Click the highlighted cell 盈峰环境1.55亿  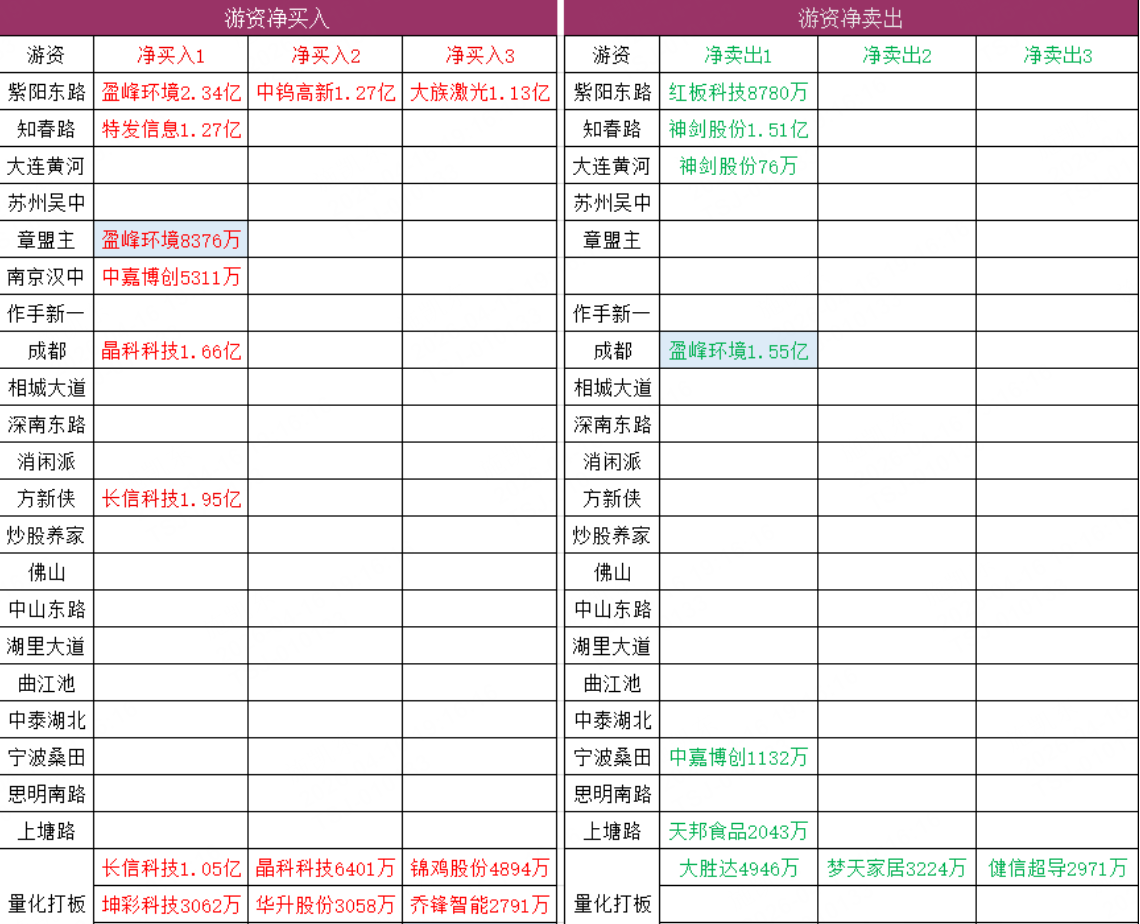738,351
